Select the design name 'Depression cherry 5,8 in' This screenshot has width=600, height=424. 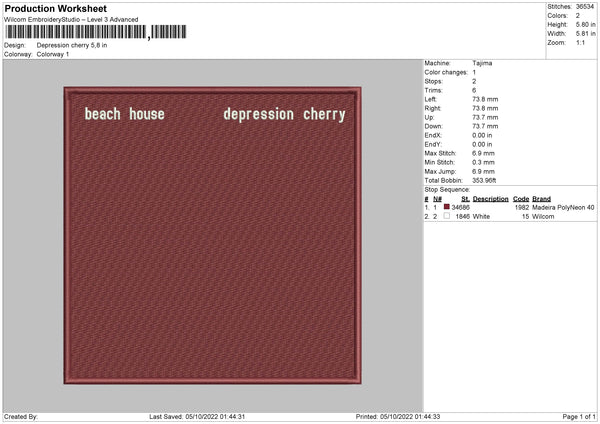72,45
